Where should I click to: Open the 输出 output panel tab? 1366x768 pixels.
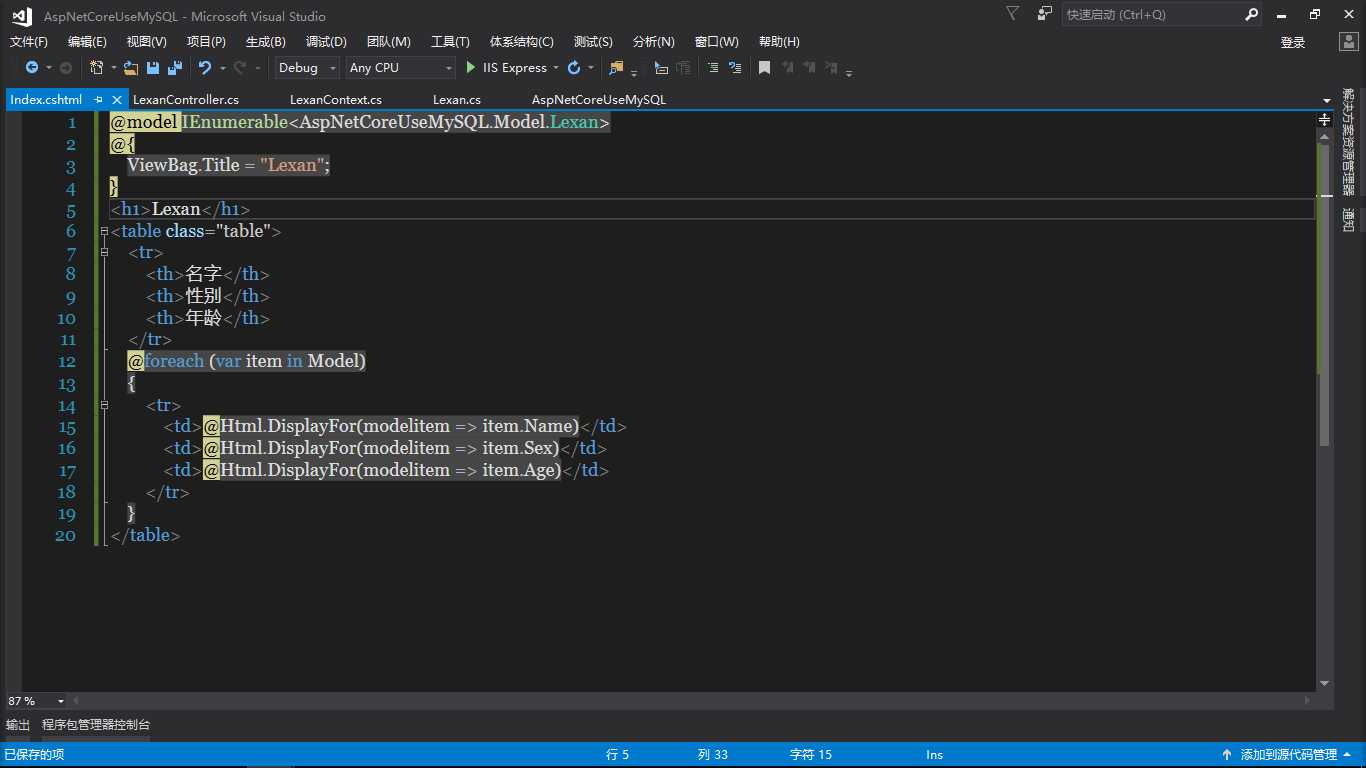18,724
